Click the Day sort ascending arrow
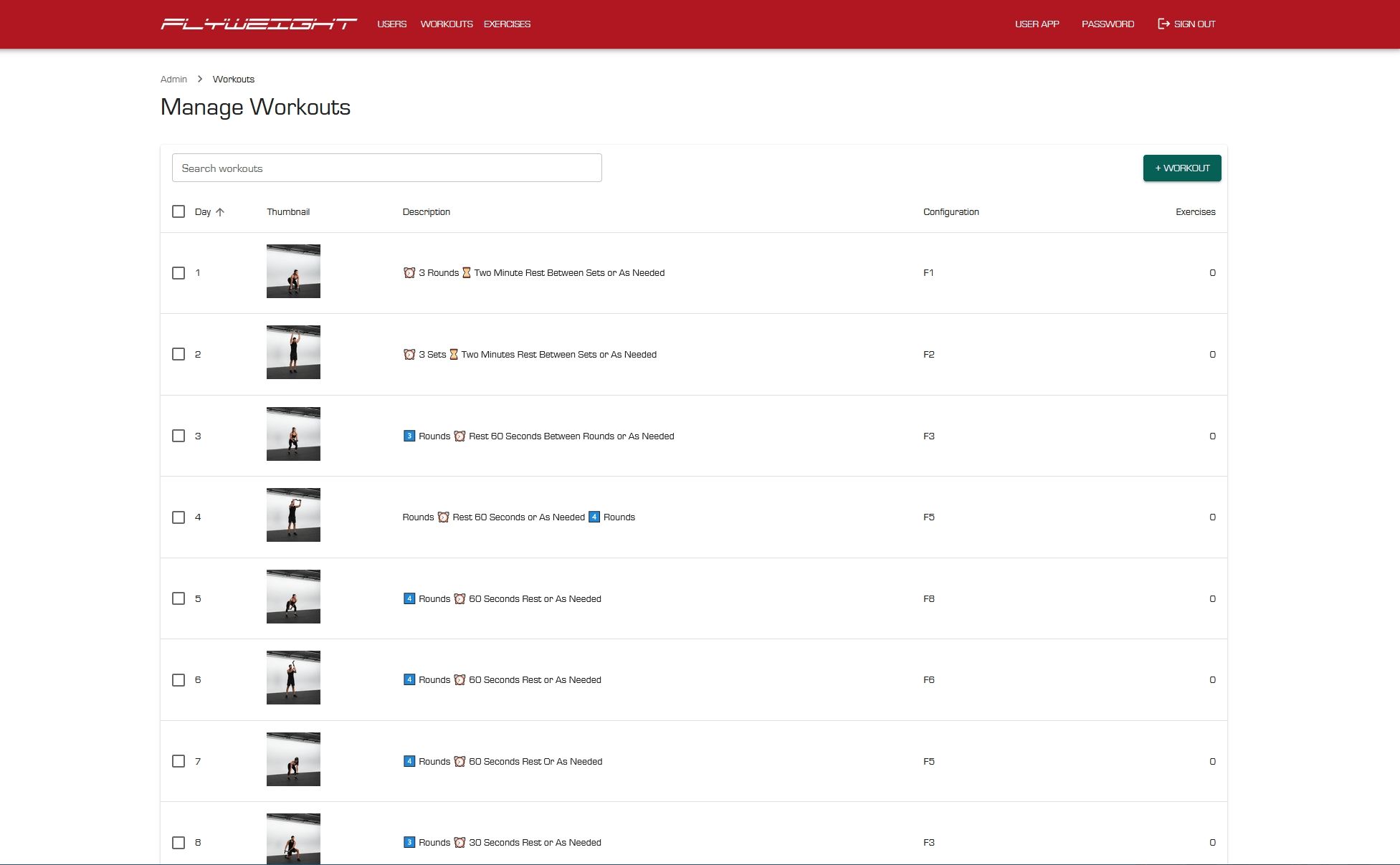Image resolution: width=1400 pixels, height=865 pixels. pos(220,212)
